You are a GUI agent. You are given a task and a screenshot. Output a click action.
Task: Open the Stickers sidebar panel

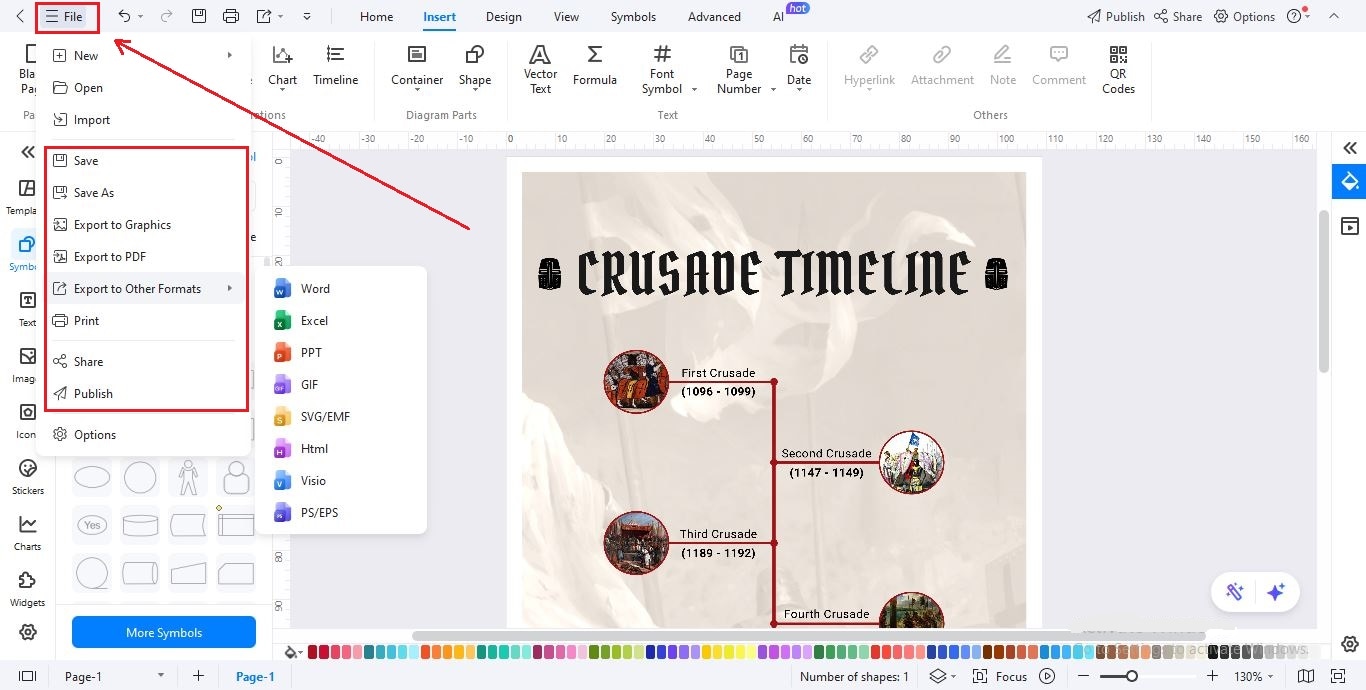click(27, 476)
